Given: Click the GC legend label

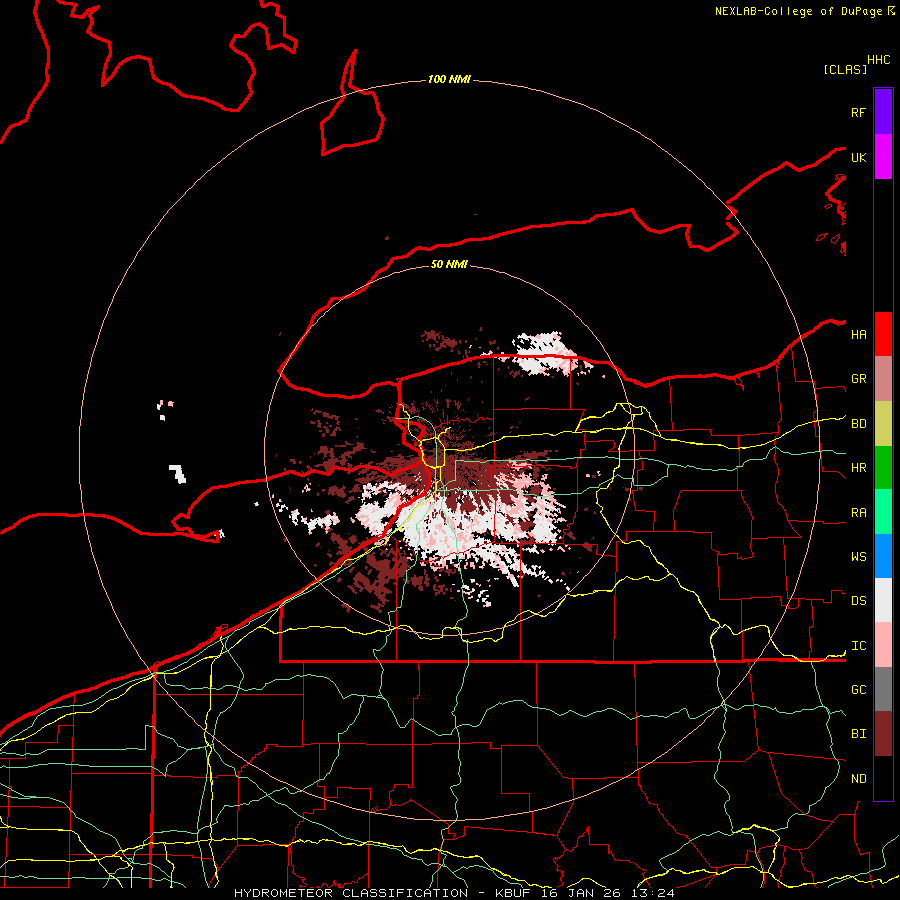Looking at the screenshot, I should click(x=858, y=690).
